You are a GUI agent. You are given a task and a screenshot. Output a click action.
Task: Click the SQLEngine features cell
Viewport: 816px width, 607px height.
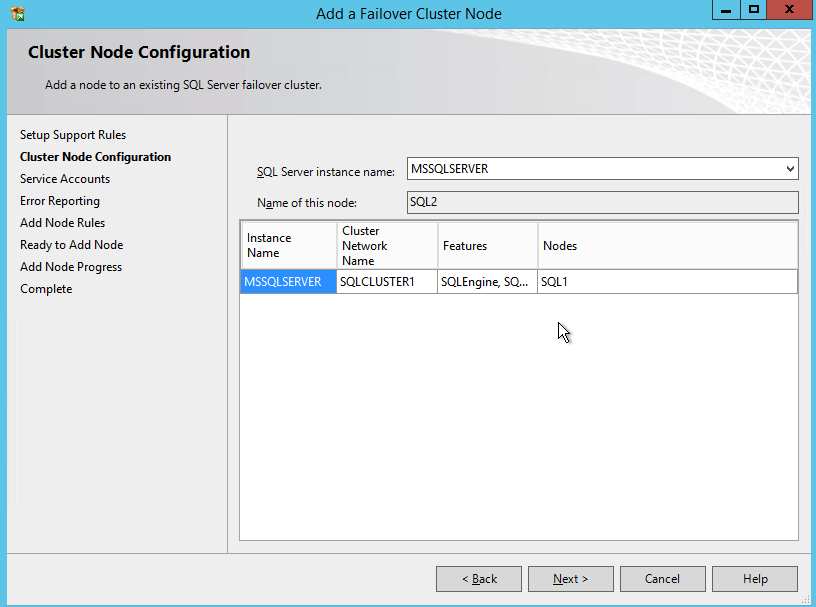(x=488, y=282)
